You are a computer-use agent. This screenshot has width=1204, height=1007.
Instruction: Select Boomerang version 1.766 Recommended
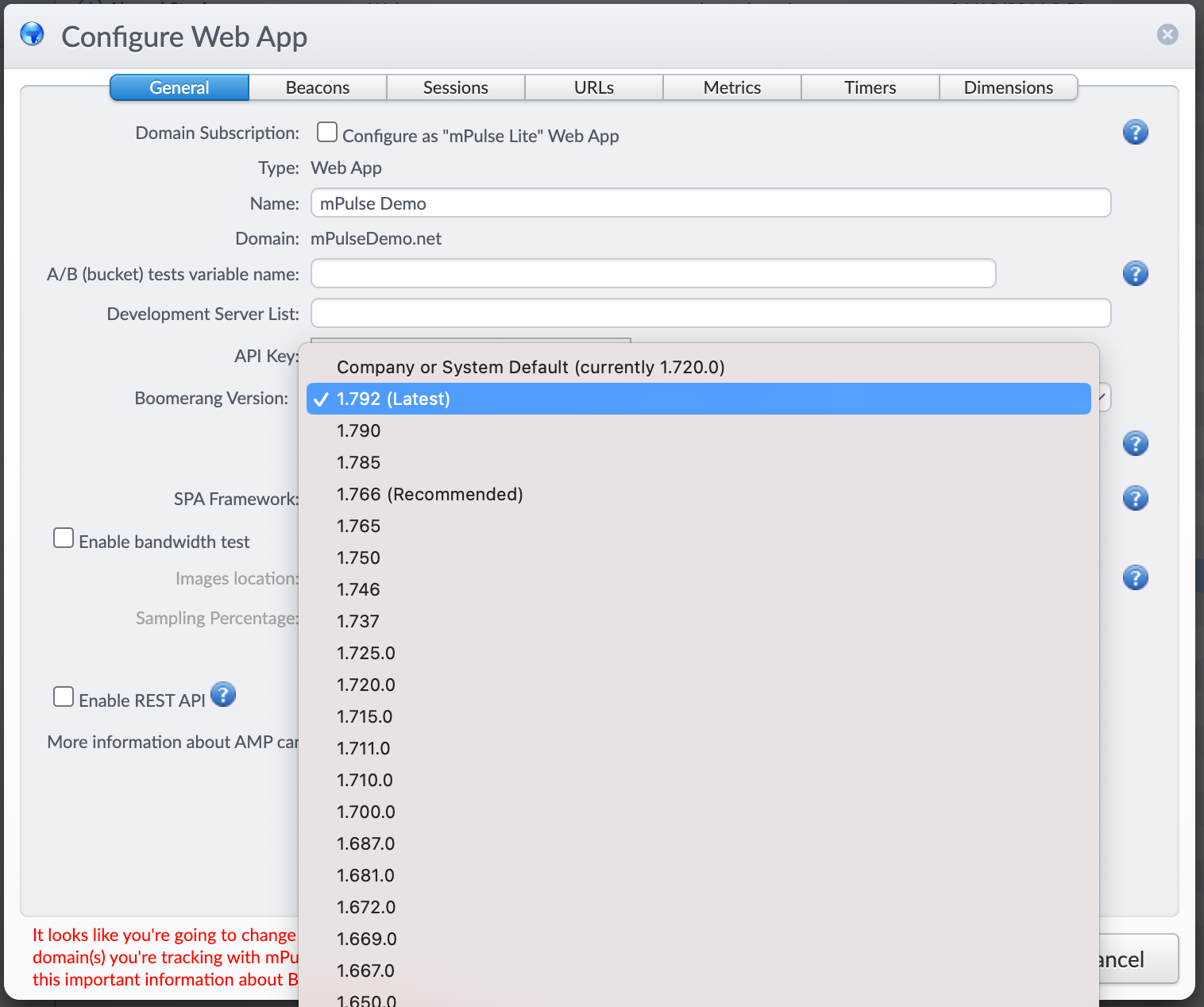click(430, 494)
